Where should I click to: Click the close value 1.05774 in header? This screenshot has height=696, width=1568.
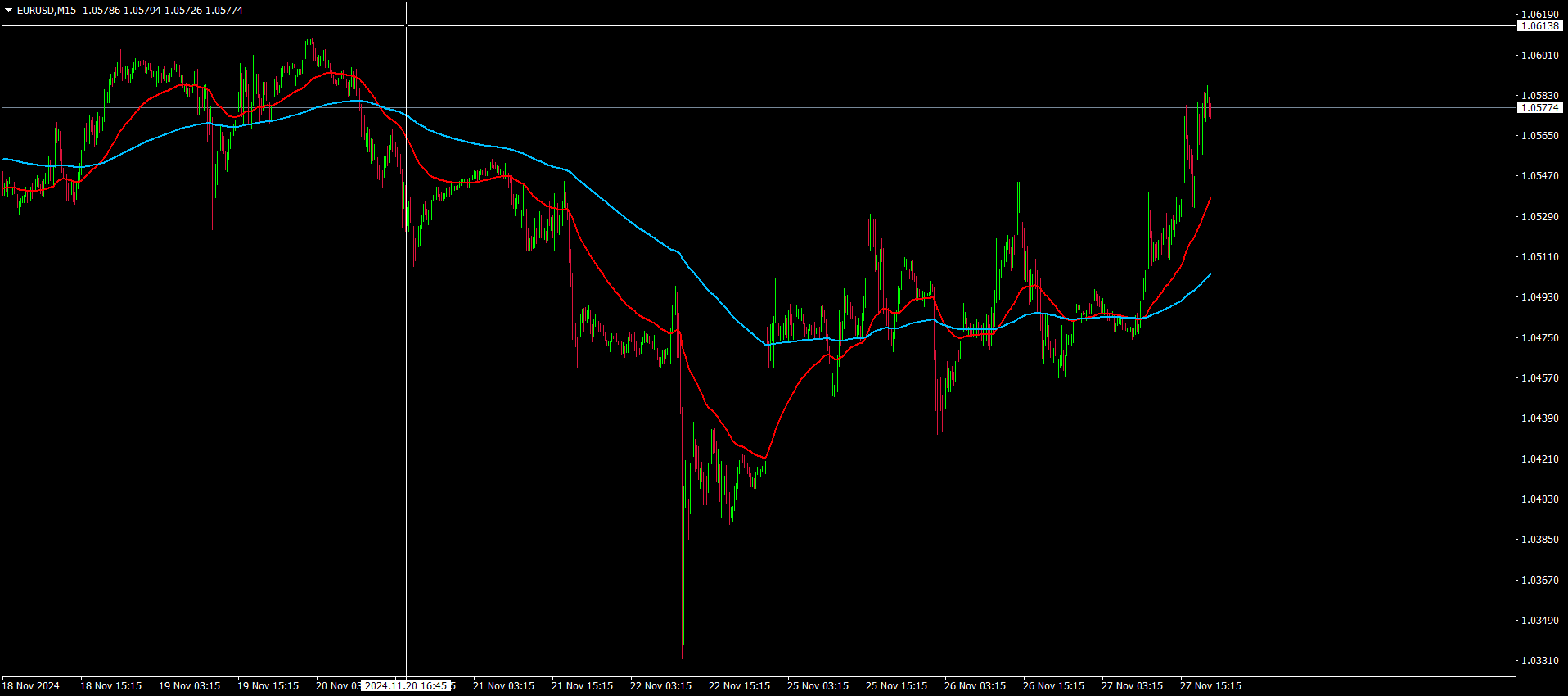[x=224, y=11]
